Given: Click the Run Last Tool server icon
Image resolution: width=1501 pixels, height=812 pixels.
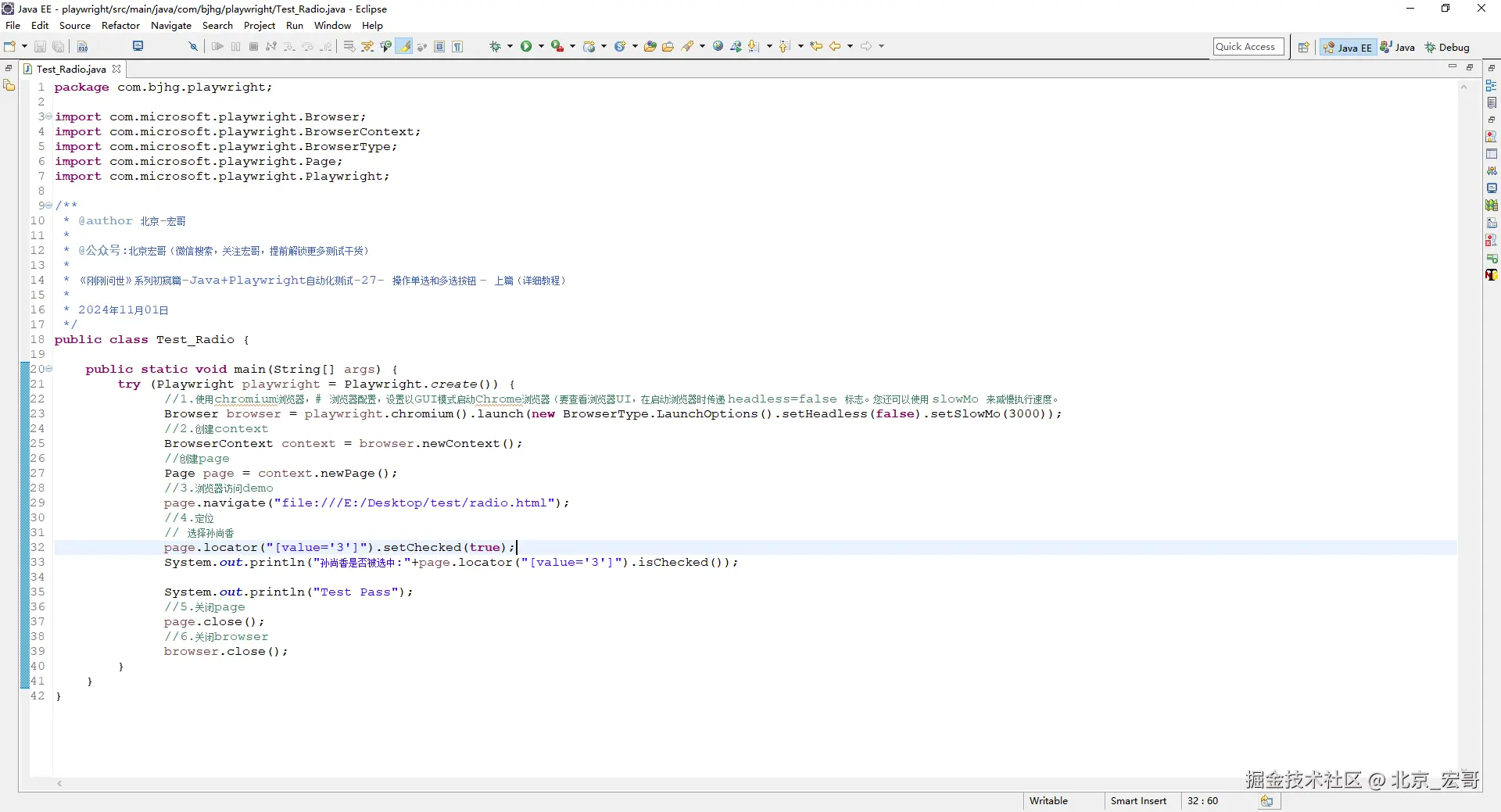Looking at the screenshot, I should pyautogui.click(x=557, y=47).
